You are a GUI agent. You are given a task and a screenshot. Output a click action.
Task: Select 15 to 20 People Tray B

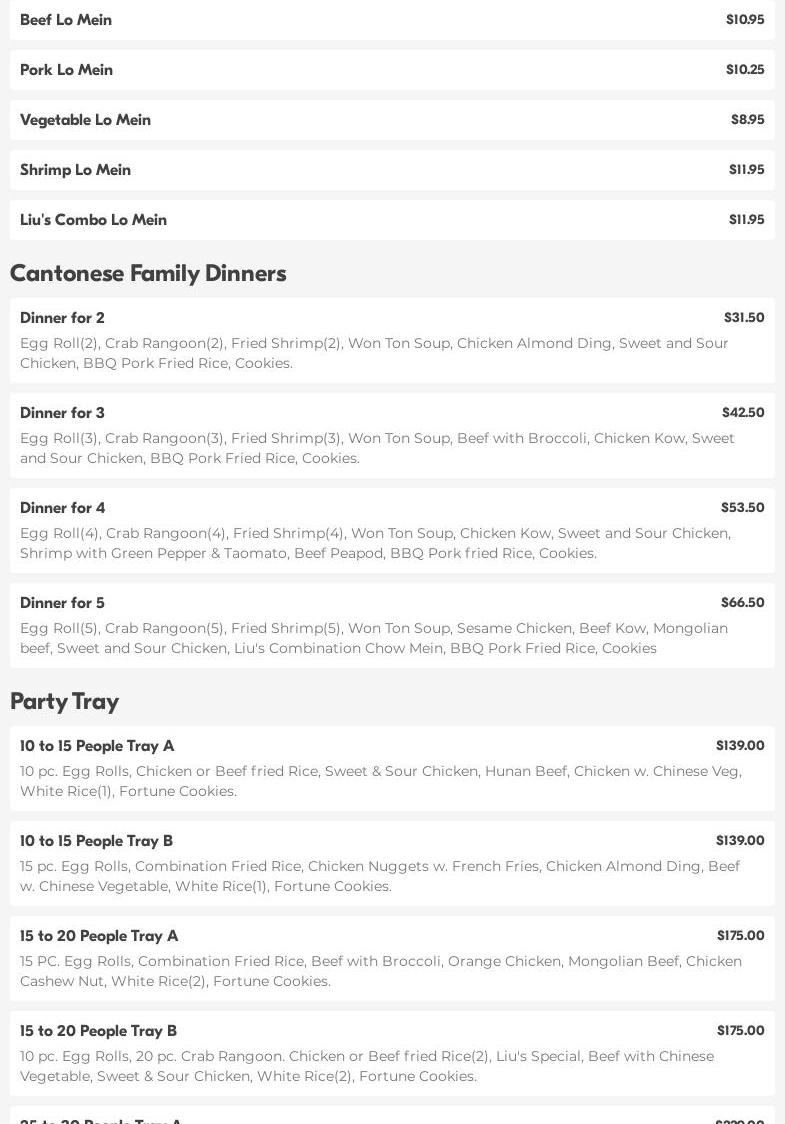coord(98,1031)
